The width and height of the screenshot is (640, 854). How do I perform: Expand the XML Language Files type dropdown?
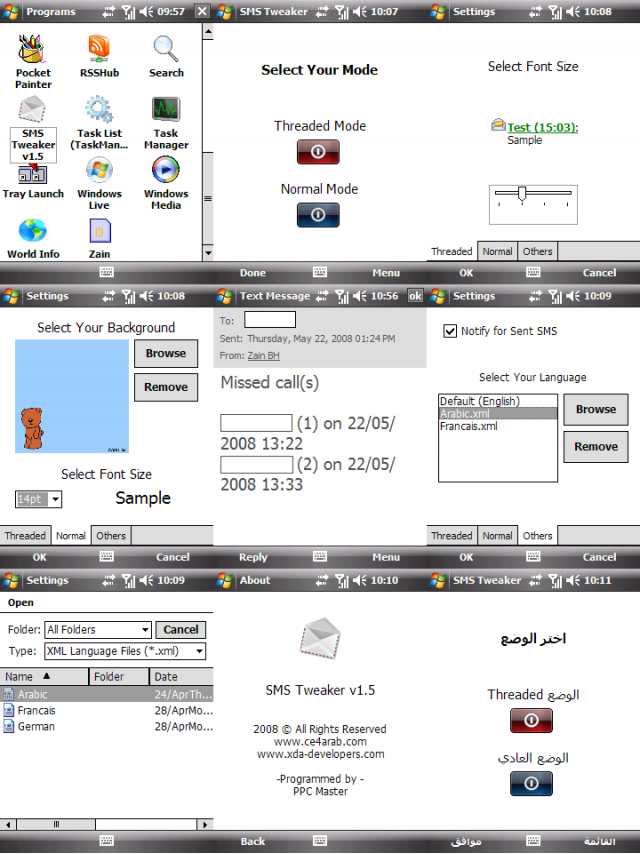coord(199,651)
